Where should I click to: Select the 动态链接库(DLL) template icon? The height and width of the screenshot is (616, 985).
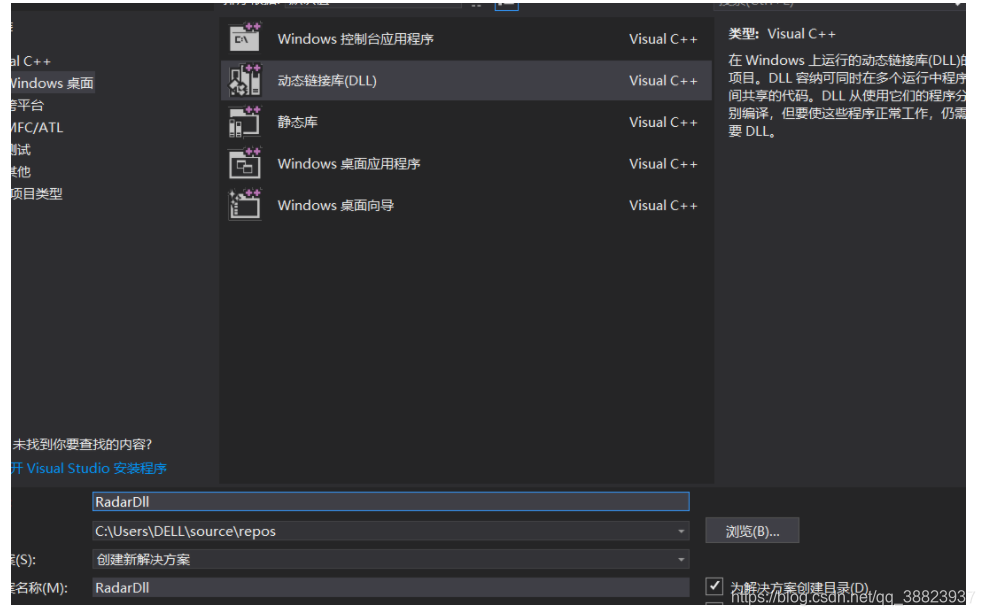(x=244, y=80)
